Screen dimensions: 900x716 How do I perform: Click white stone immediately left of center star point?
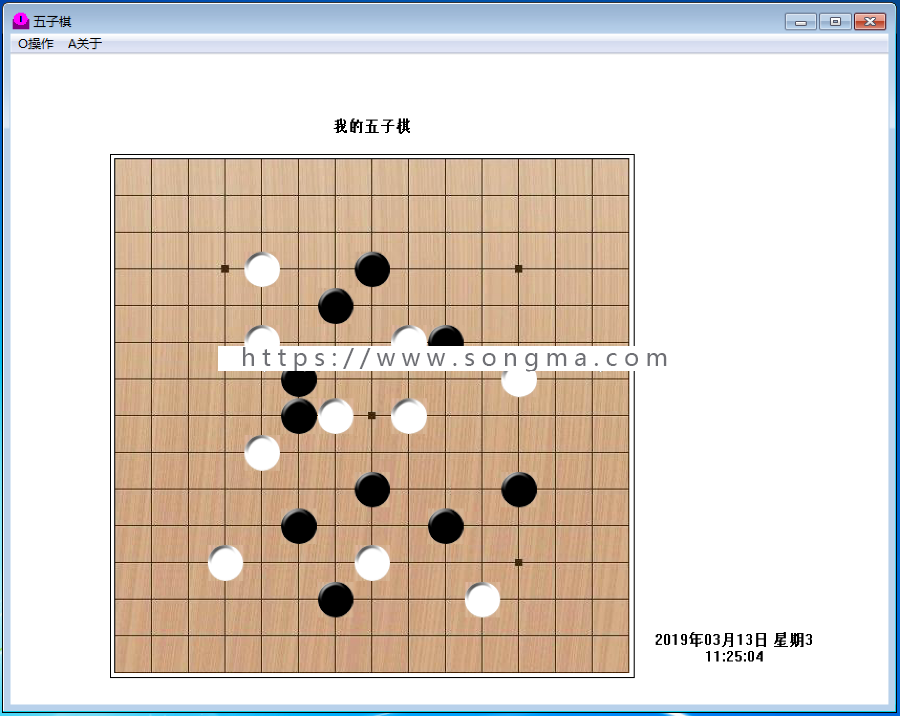(x=336, y=416)
